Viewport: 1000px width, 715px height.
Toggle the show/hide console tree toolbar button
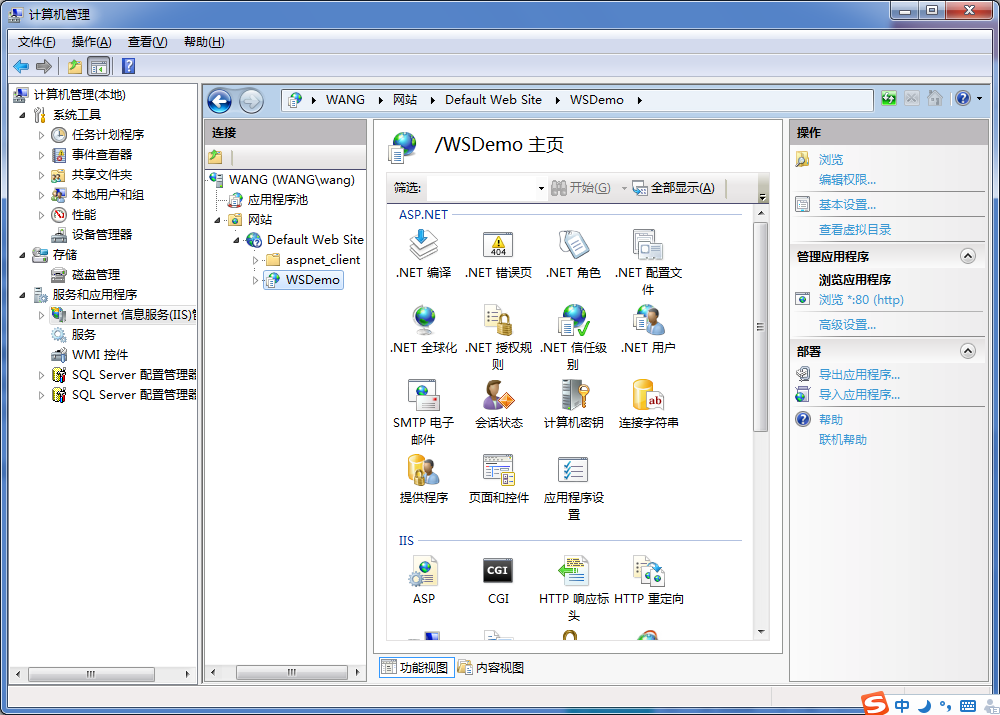pyautogui.click(x=99, y=66)
